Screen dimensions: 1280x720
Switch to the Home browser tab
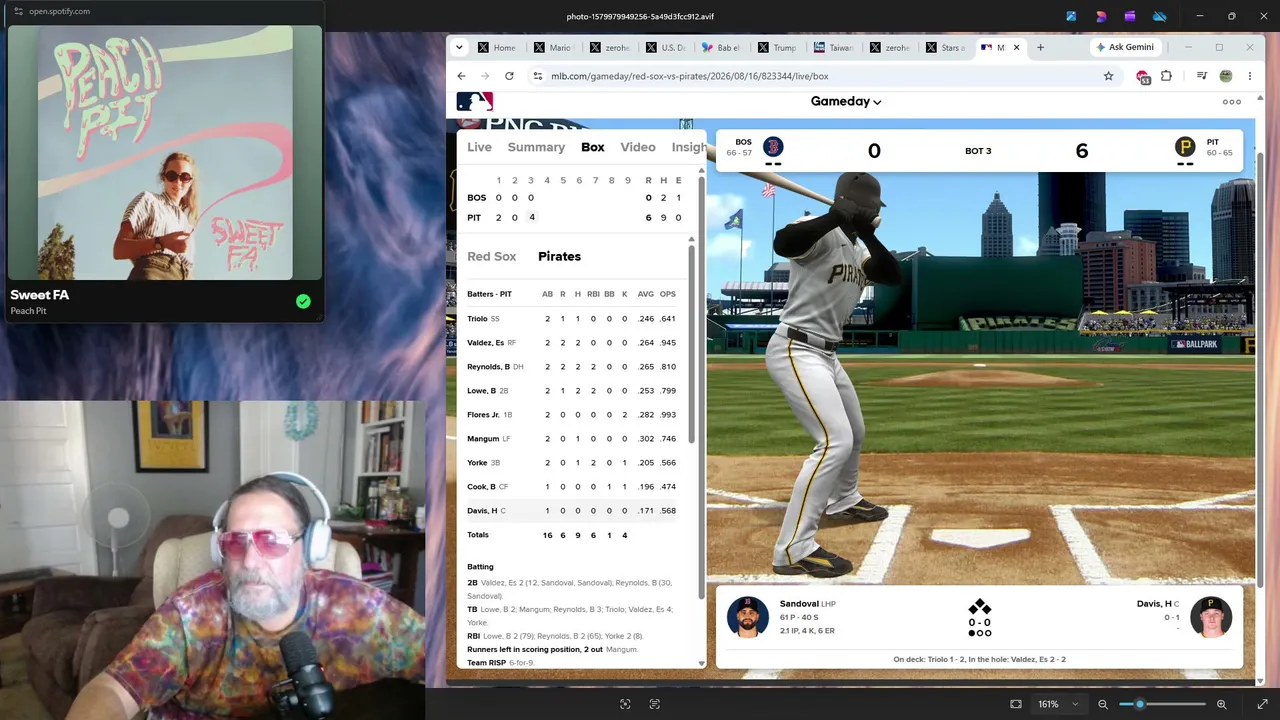pyautogui.click(x=497, y=47)
